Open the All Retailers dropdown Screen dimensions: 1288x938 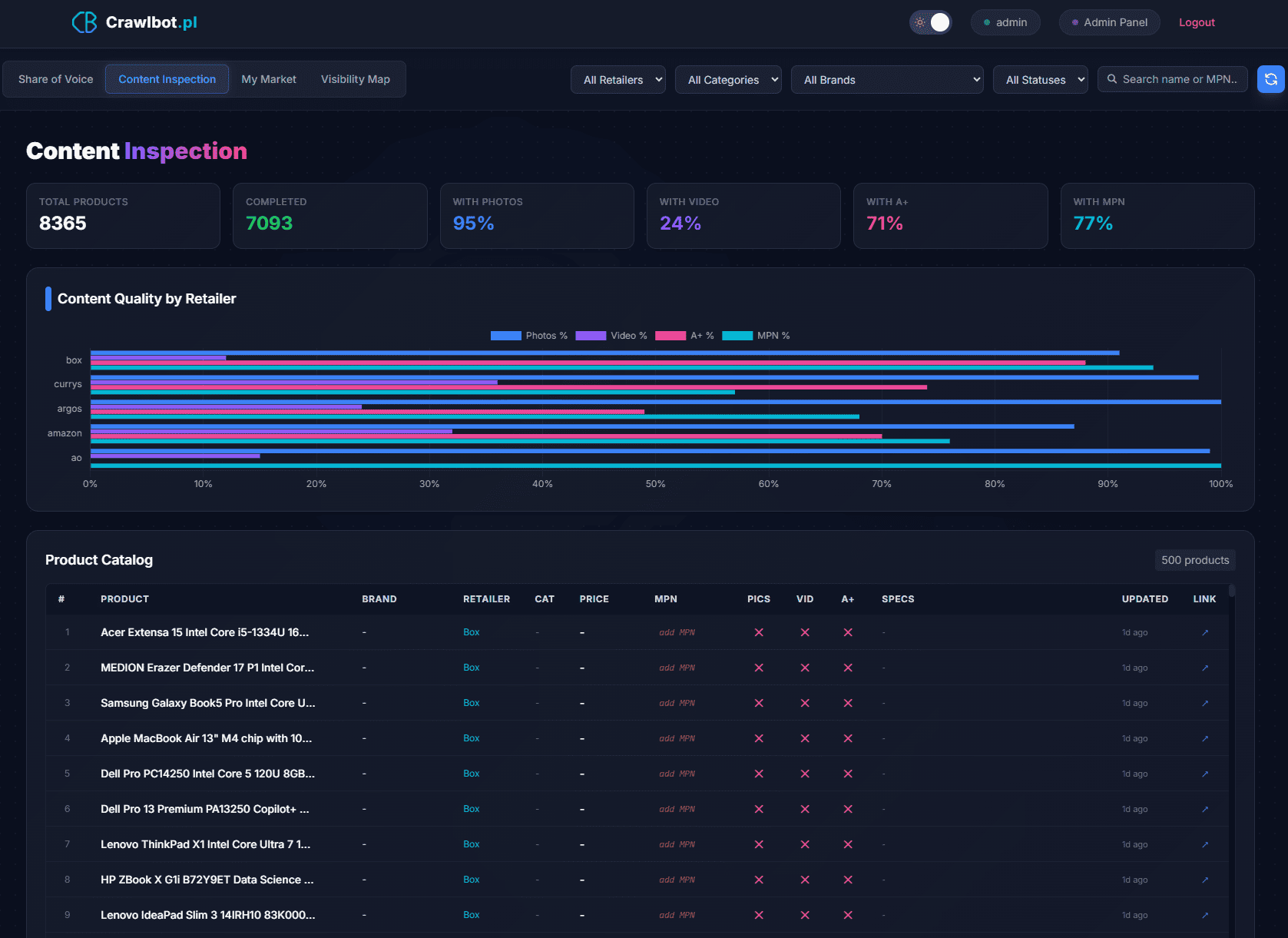[618, 79]
